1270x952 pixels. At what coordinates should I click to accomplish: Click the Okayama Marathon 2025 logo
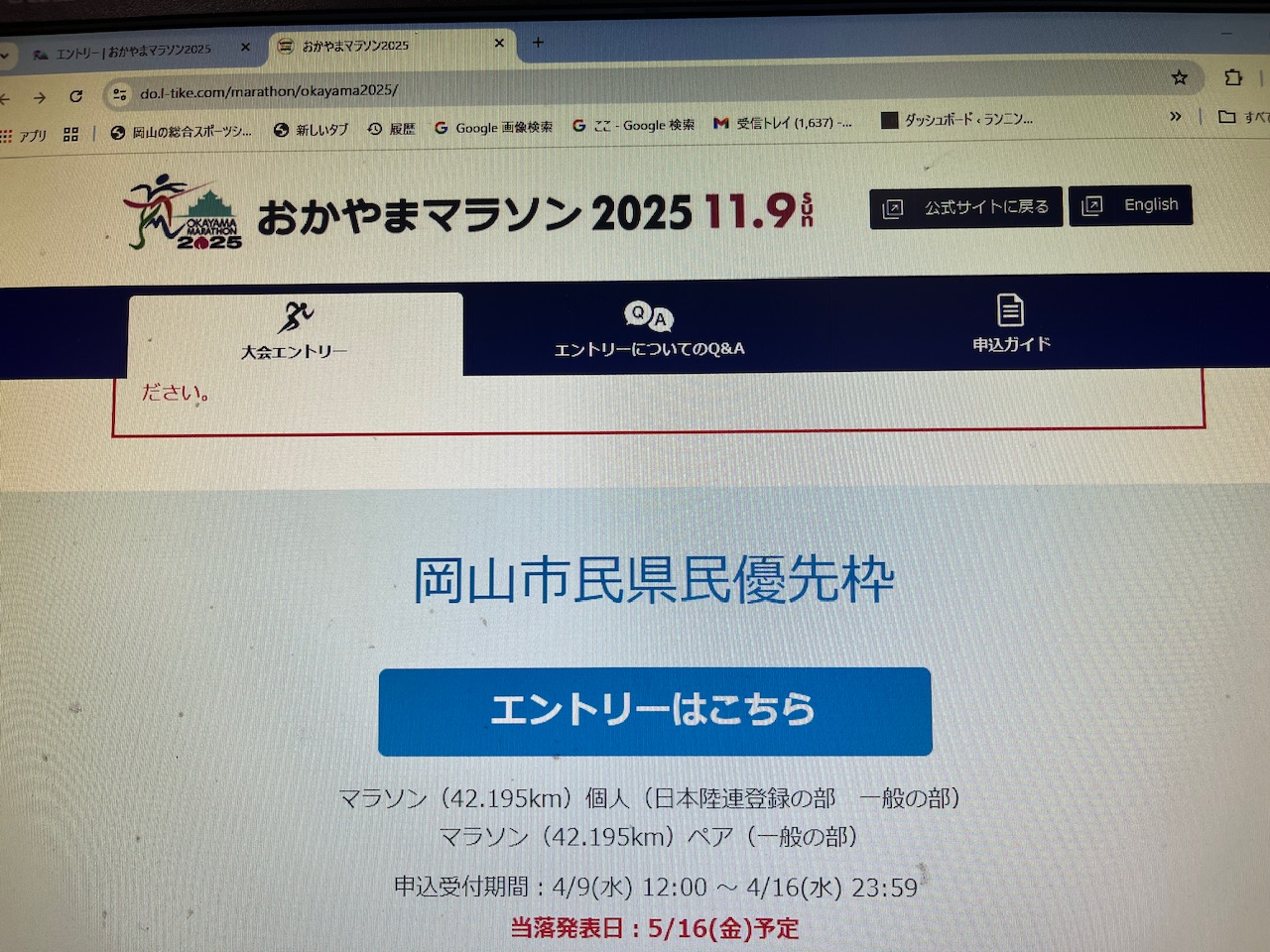tap(184, 212)
